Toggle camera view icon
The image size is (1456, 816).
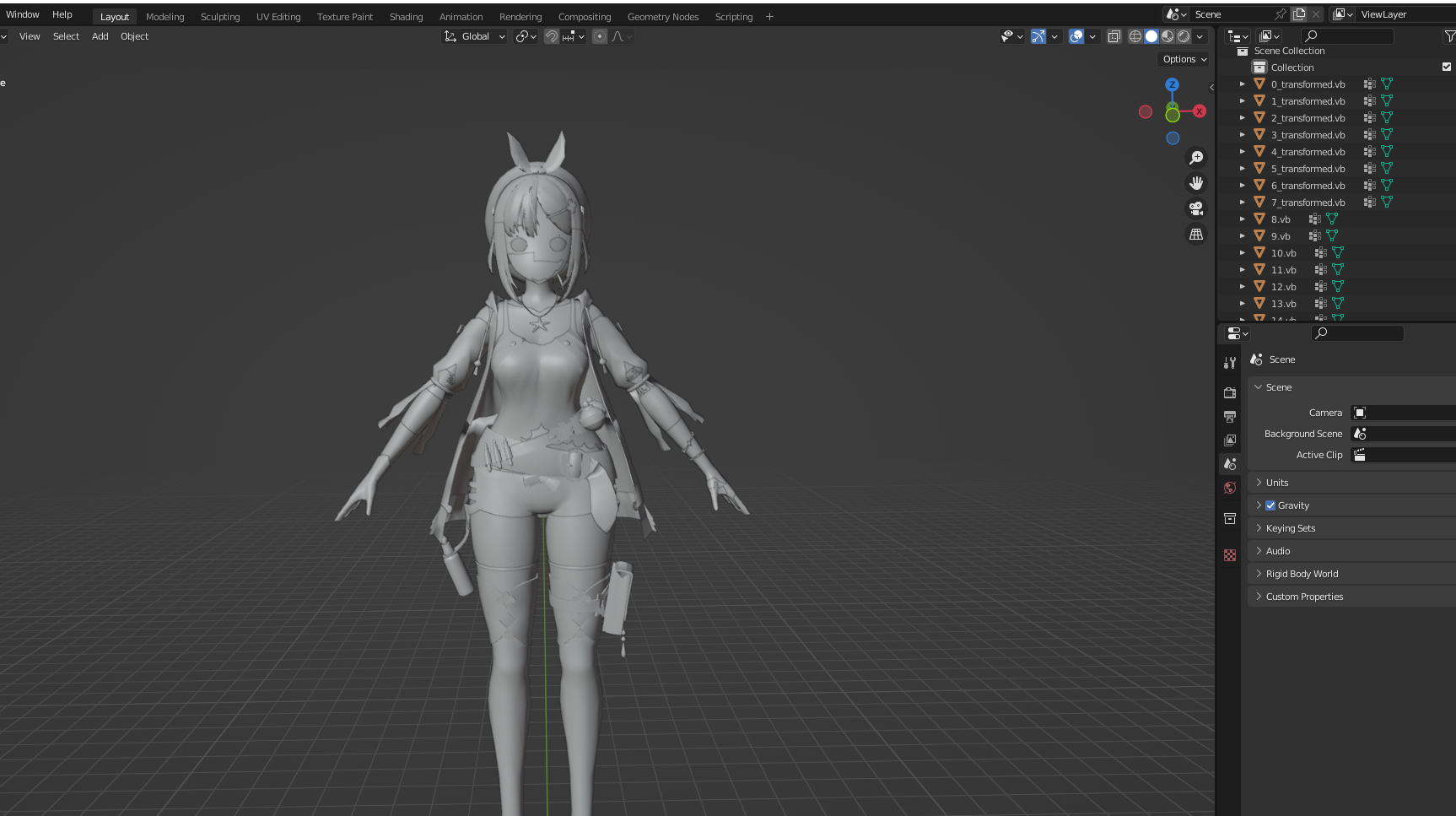1196,208
